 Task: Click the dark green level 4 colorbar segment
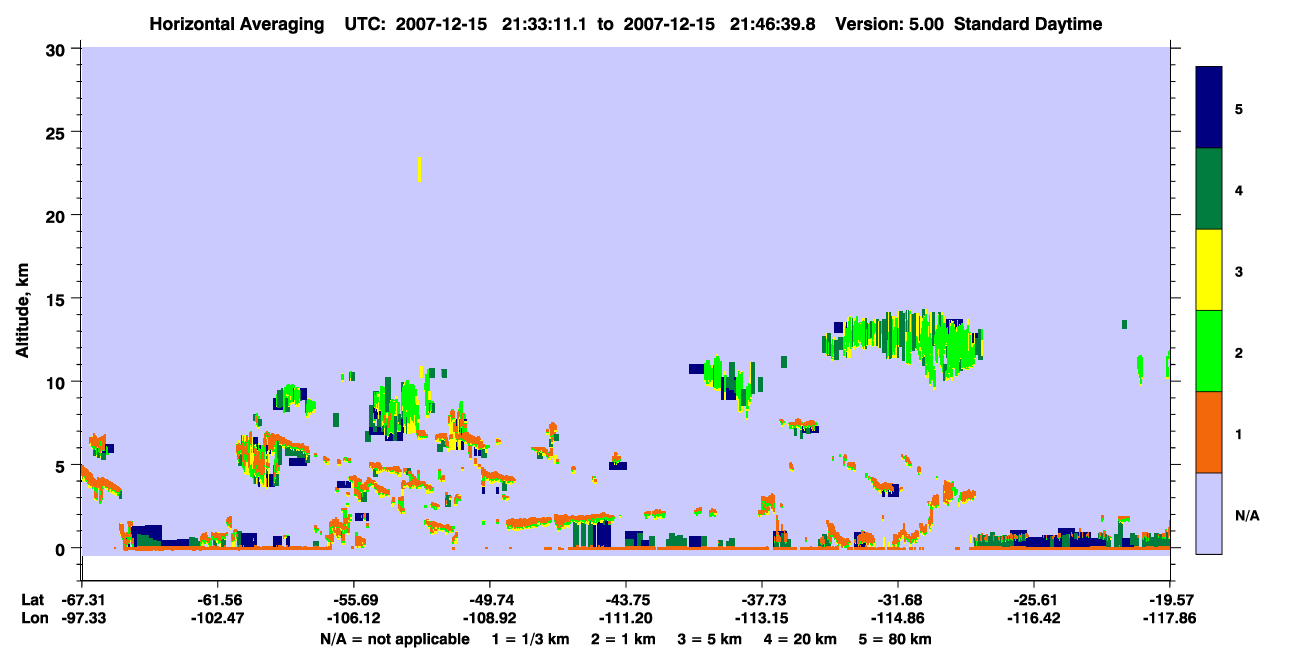click(x=1209, y=189)
